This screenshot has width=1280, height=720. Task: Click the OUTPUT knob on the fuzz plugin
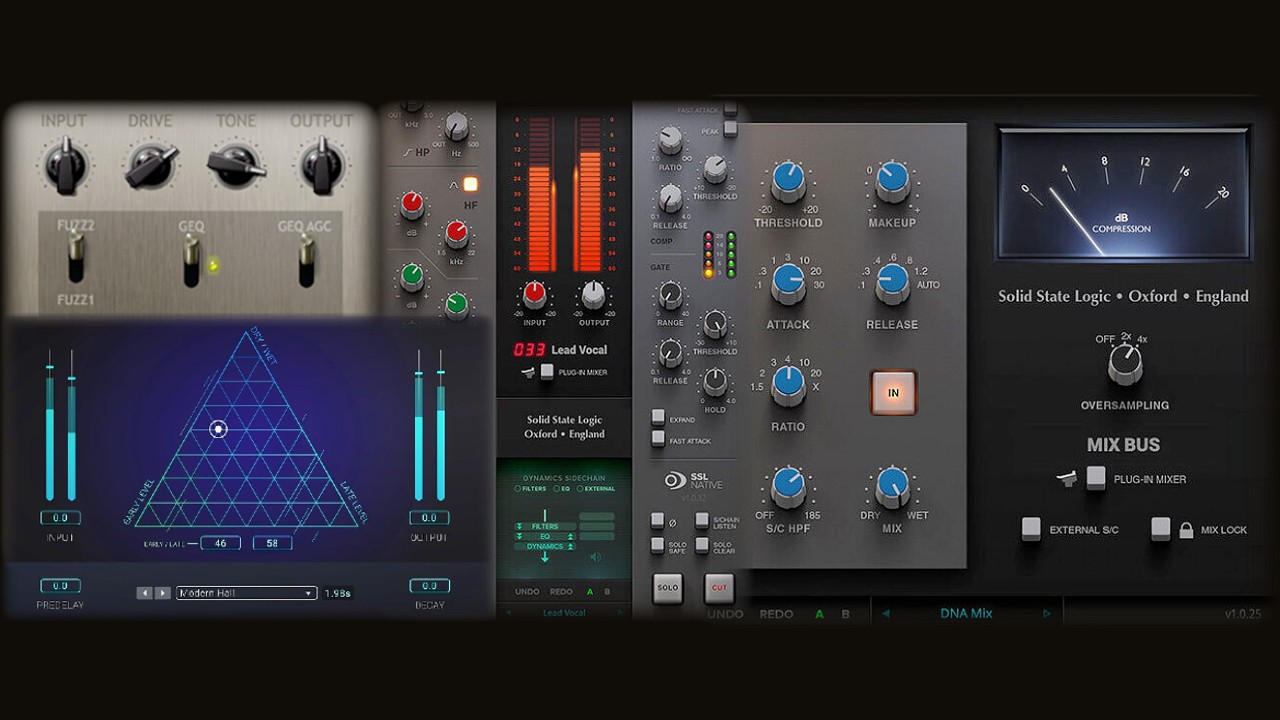tap(322, 165)
